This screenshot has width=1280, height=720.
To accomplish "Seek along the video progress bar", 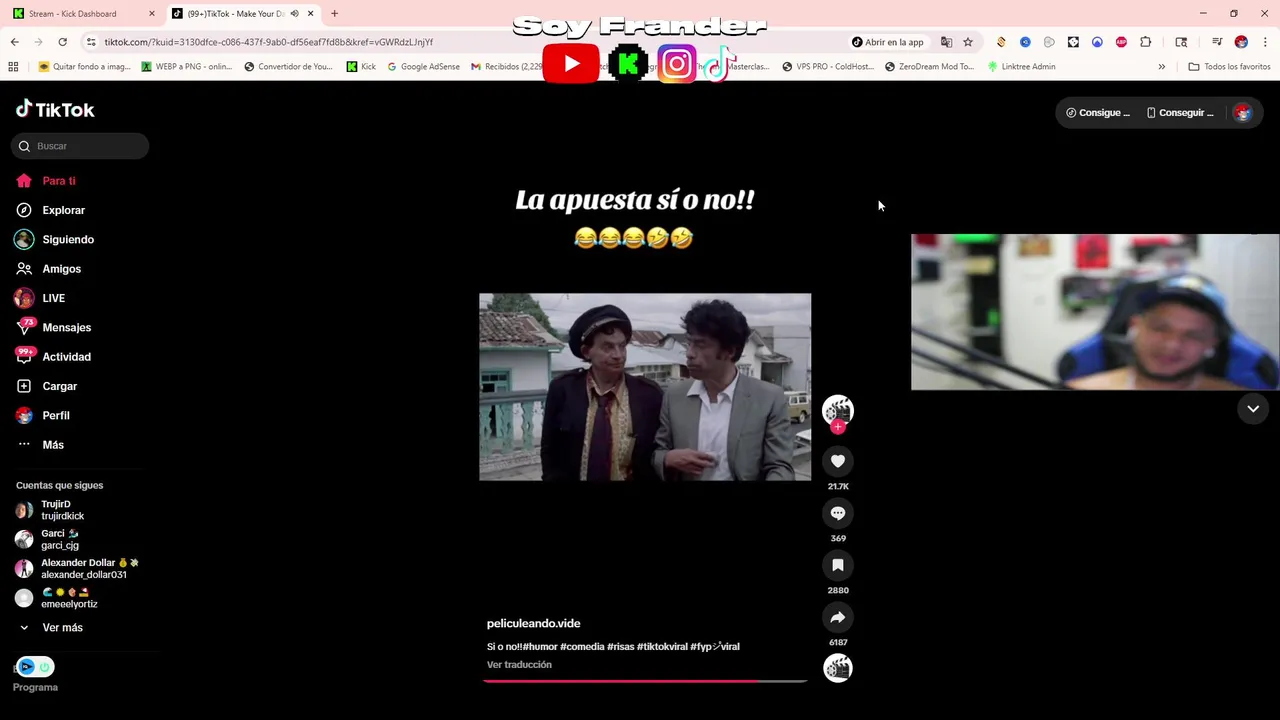I will (645, 681).
